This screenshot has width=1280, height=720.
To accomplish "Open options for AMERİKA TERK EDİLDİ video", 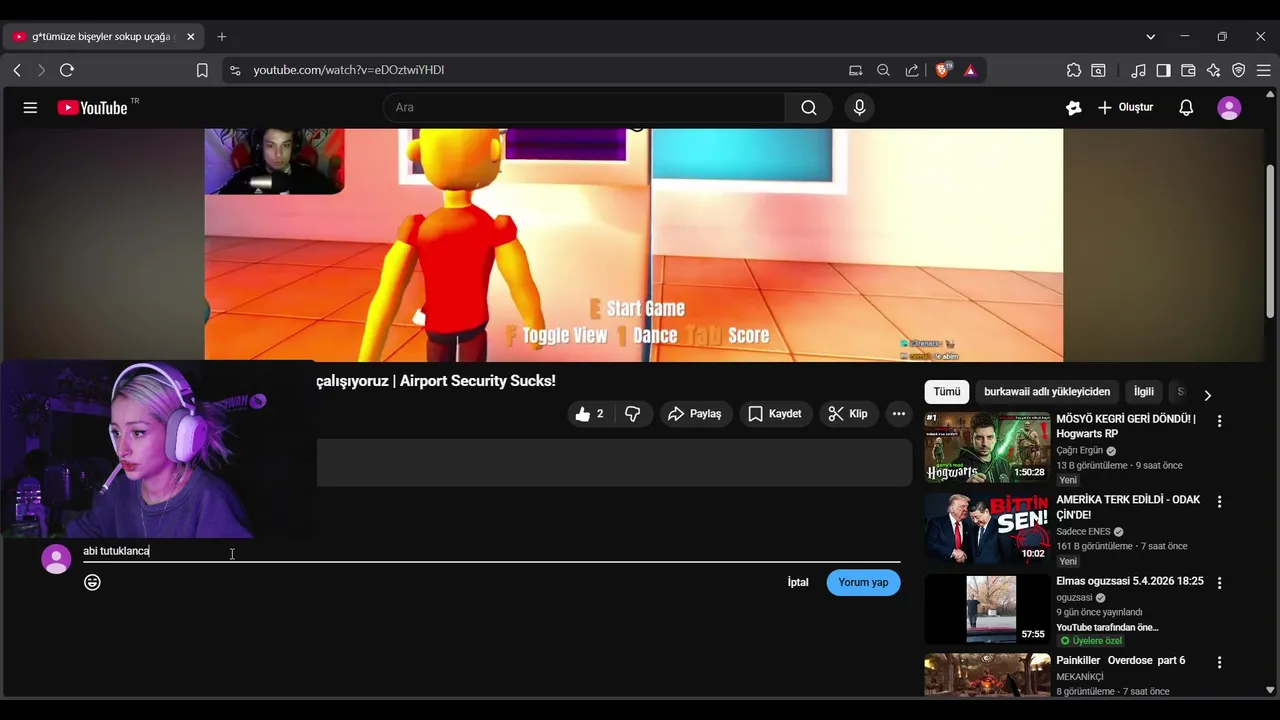I will tap(1219, 502).
